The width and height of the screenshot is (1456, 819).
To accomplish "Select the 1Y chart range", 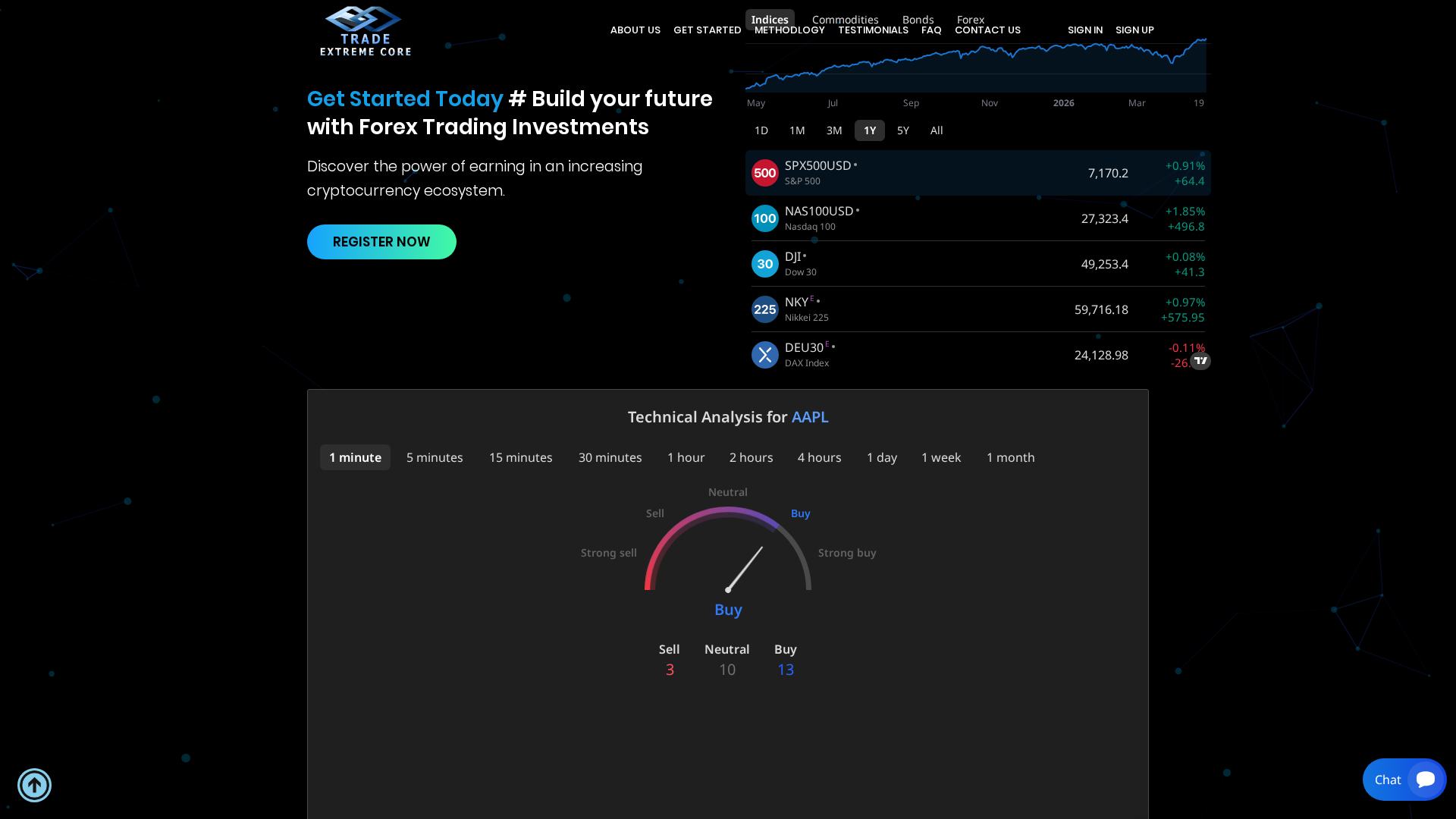I will tap(870, 130).
